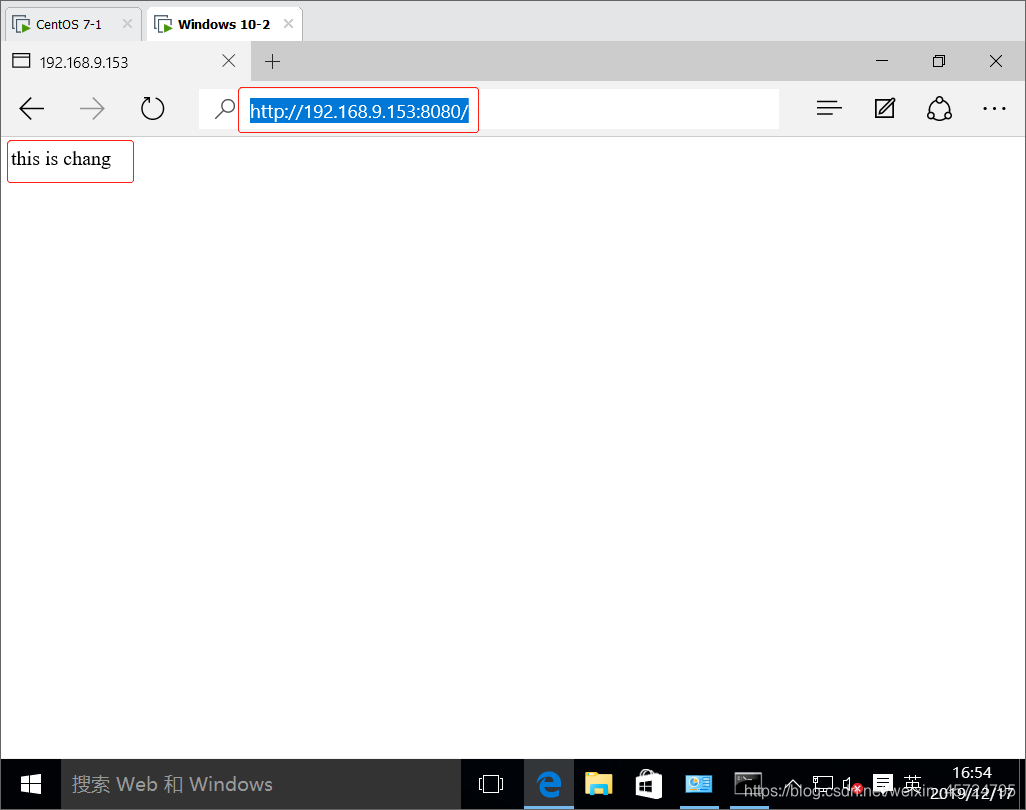This screenshot has width=1026, height=810.
Task: Select the 192.168.9.153 browser tab
Action: point(124,62)
